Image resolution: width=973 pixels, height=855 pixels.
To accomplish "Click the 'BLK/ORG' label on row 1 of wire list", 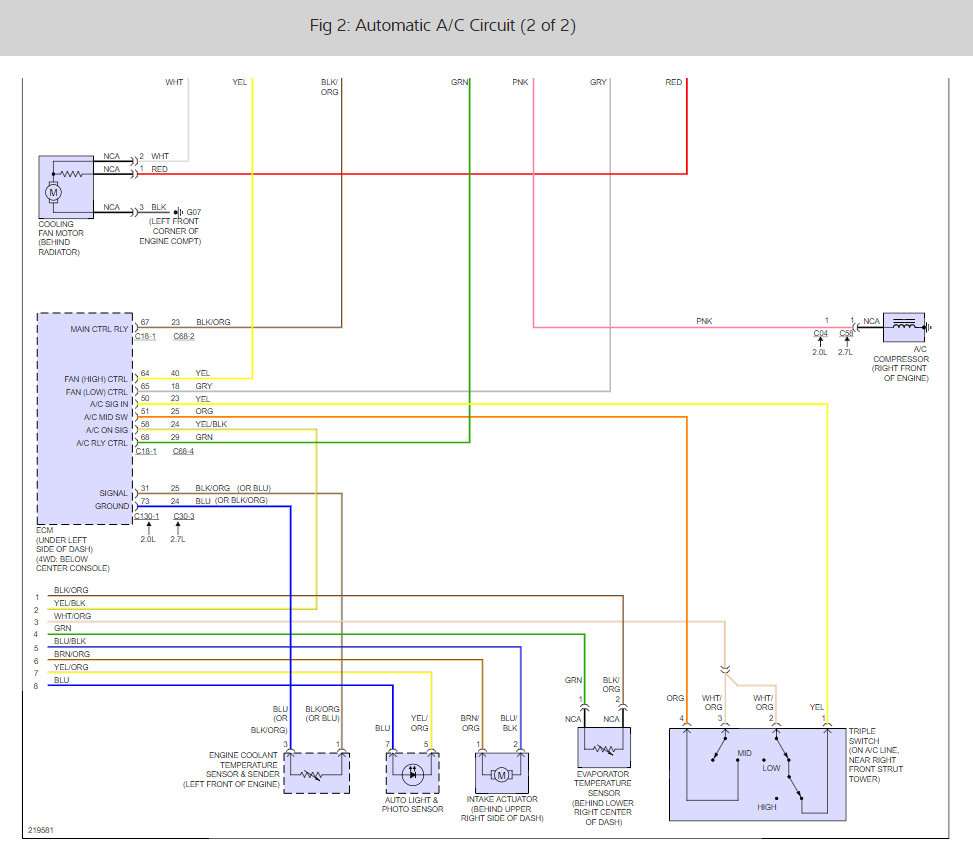I will click(71, 590).
